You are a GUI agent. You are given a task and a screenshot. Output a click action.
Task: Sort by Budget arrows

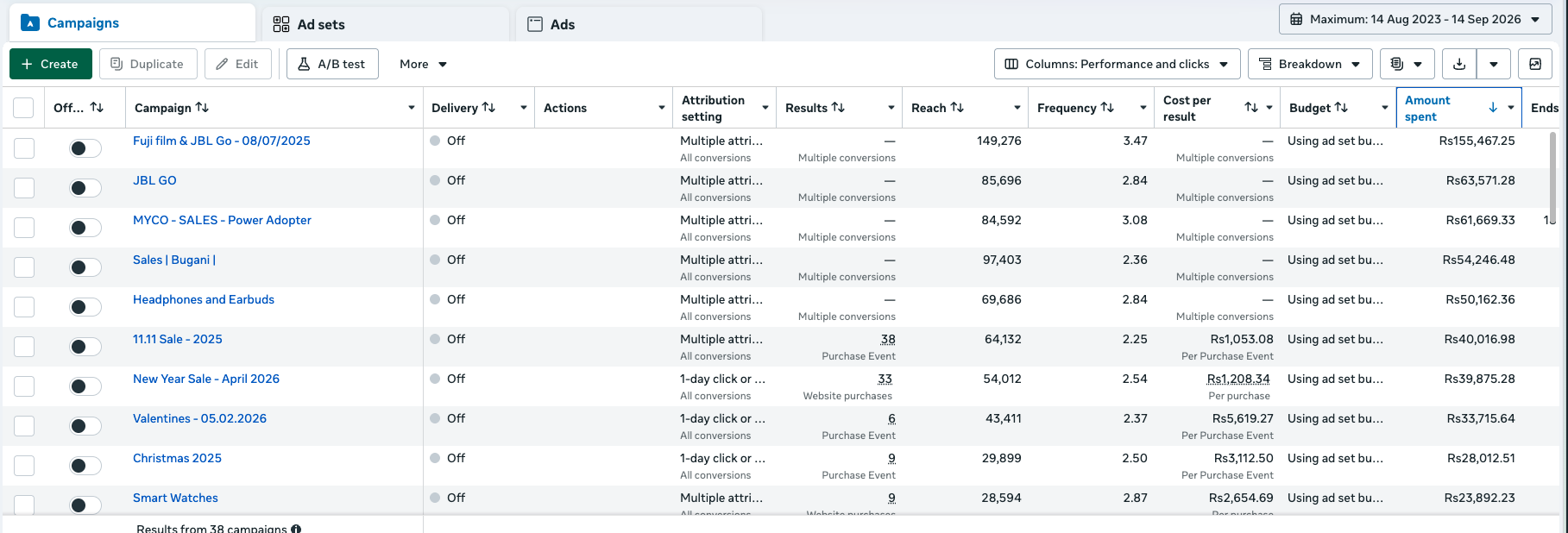pyautogui.click(x=1341, y=108)
